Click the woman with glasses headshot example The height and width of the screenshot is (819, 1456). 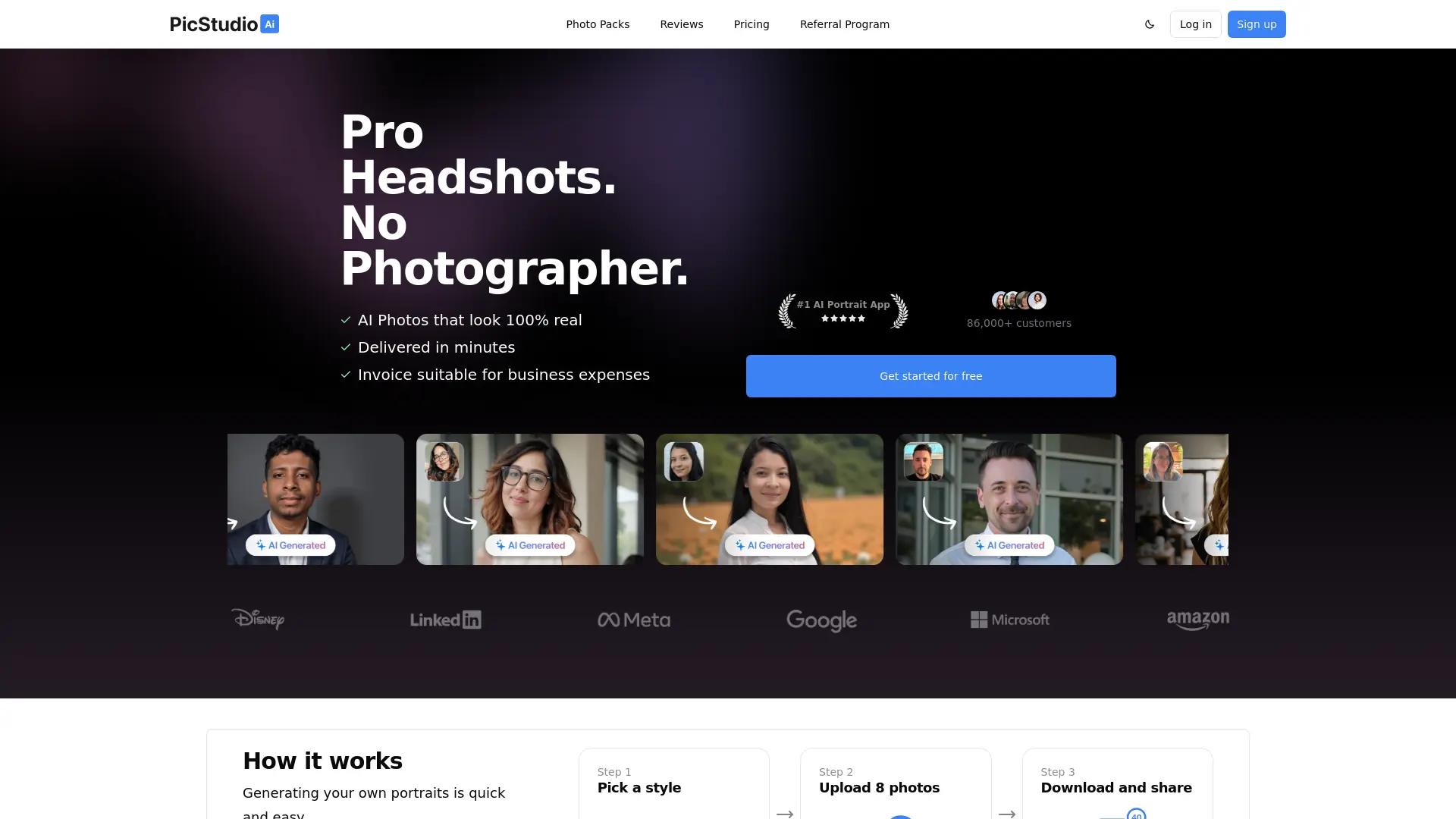pyautogui.click(x=529, y=499)
